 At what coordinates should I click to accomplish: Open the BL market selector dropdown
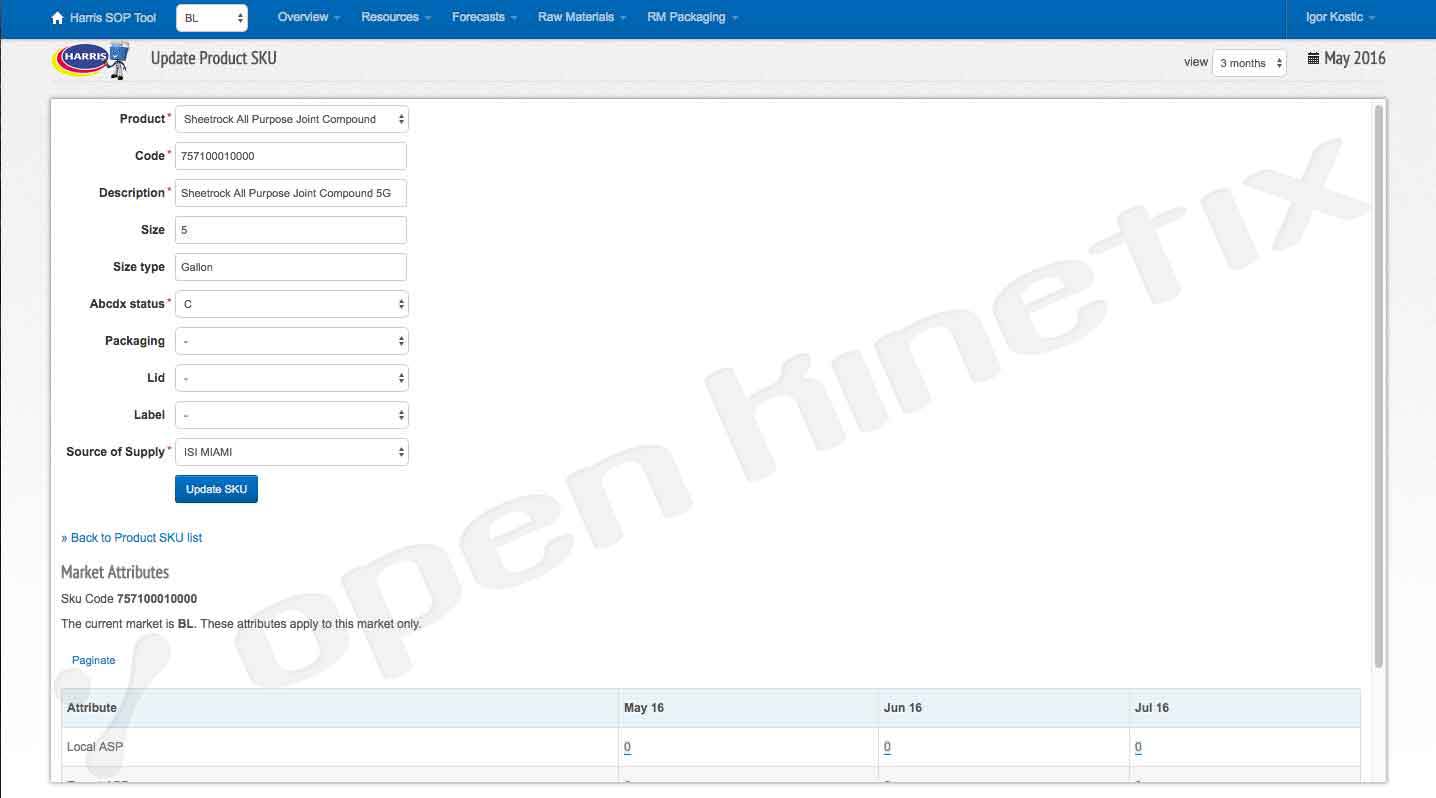pos(212,18)
